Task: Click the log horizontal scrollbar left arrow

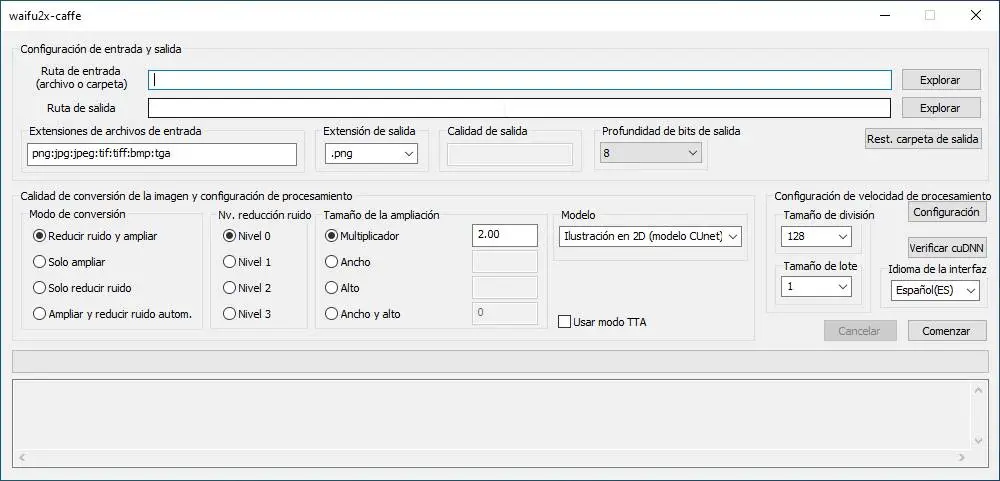Action: tap(22, 457)
